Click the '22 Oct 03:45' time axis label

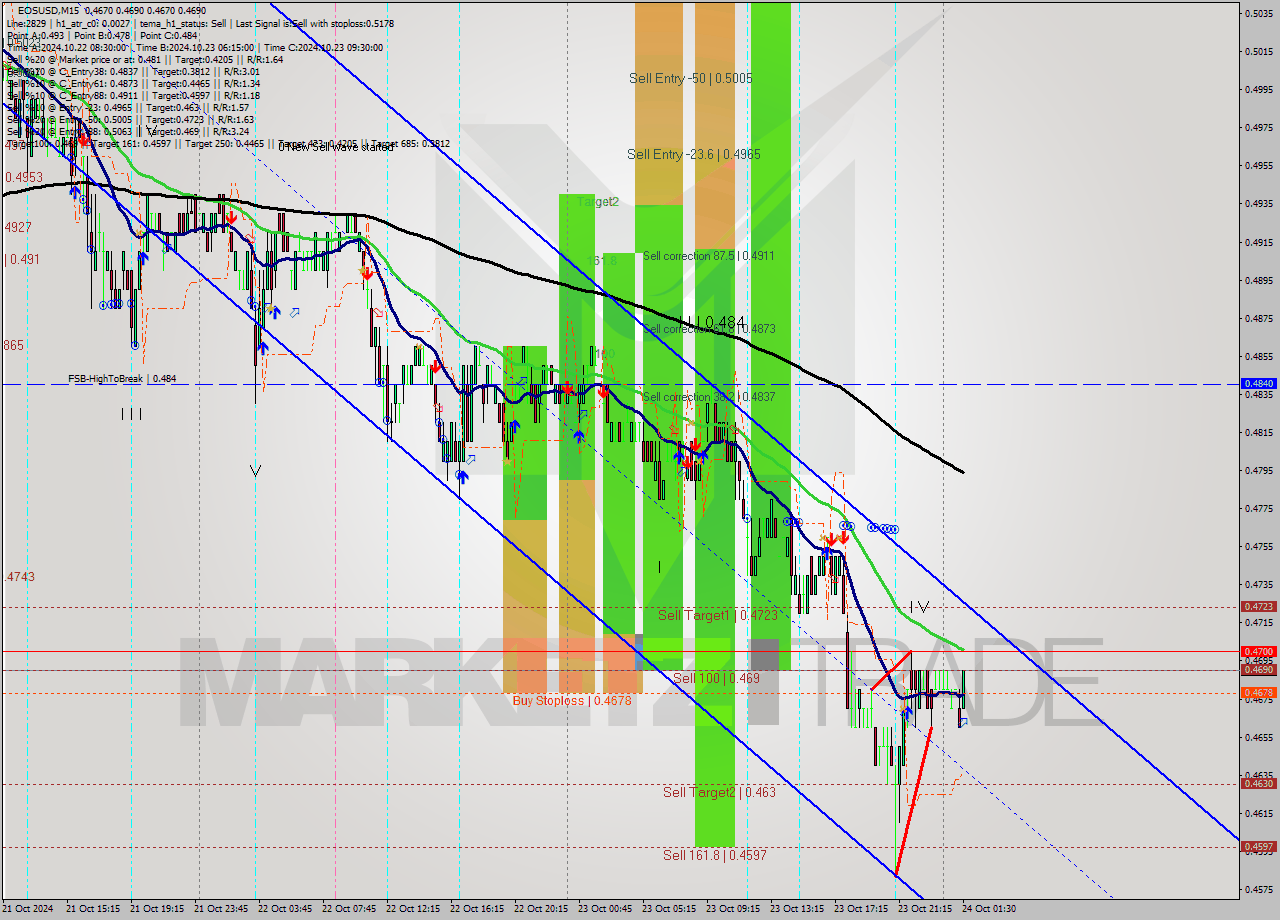click(x=284, y=909)
